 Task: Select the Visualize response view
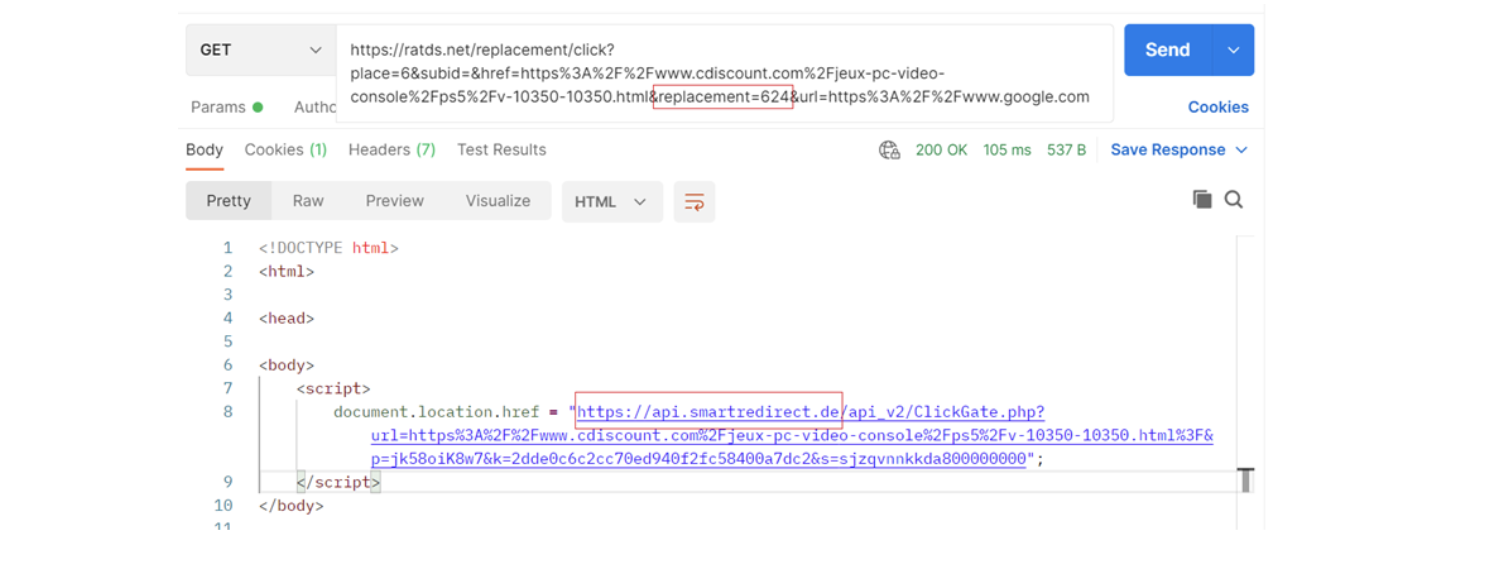click(x=498, y=201)
